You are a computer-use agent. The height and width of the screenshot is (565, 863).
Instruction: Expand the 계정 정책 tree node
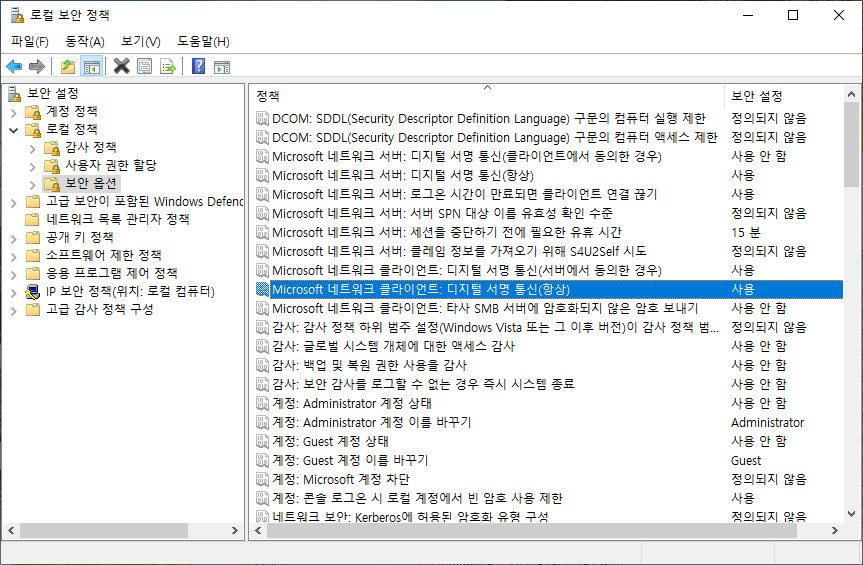click(x=14, y=113)
